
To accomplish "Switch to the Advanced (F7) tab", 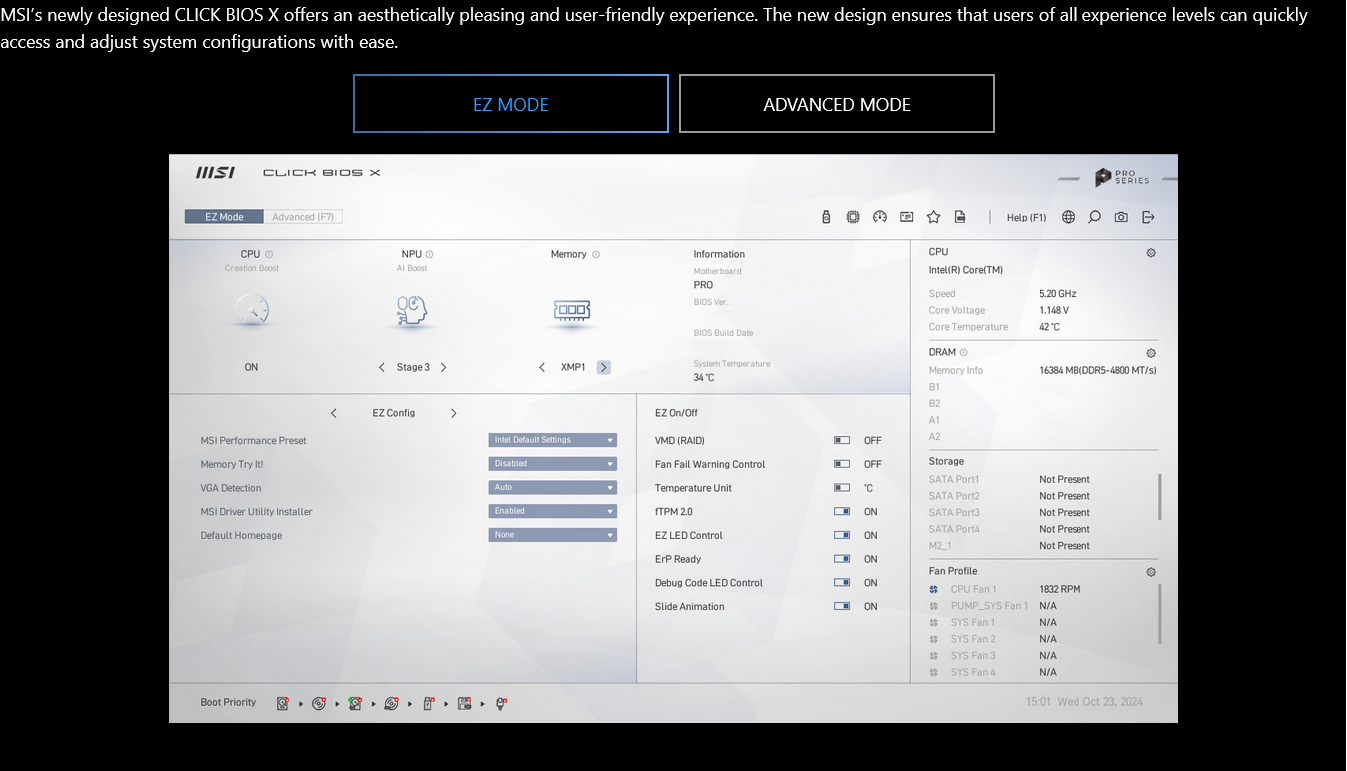I will pos(303,217).
